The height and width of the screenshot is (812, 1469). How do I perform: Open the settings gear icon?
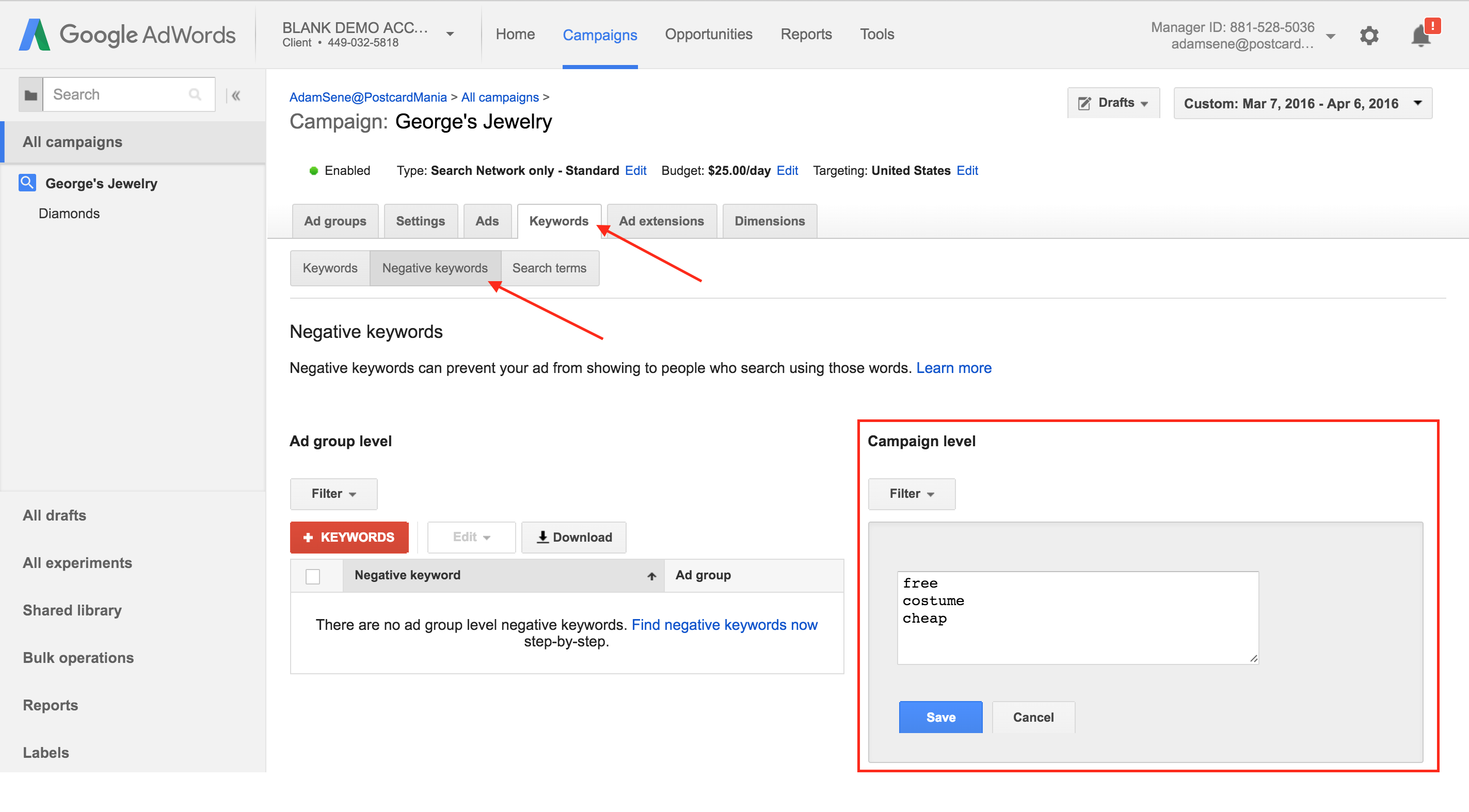point(1369,35)
